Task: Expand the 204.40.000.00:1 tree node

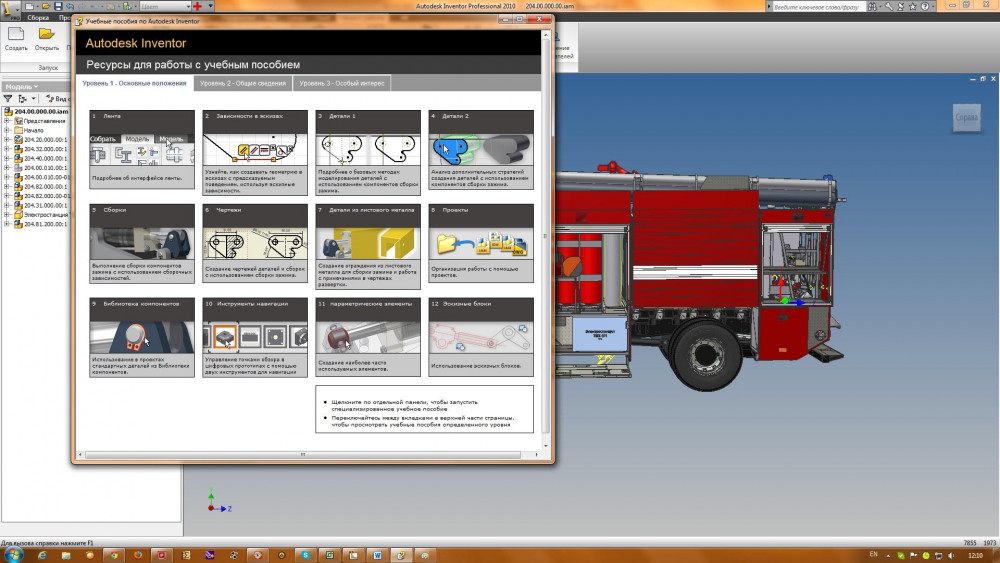Action: 7,158
